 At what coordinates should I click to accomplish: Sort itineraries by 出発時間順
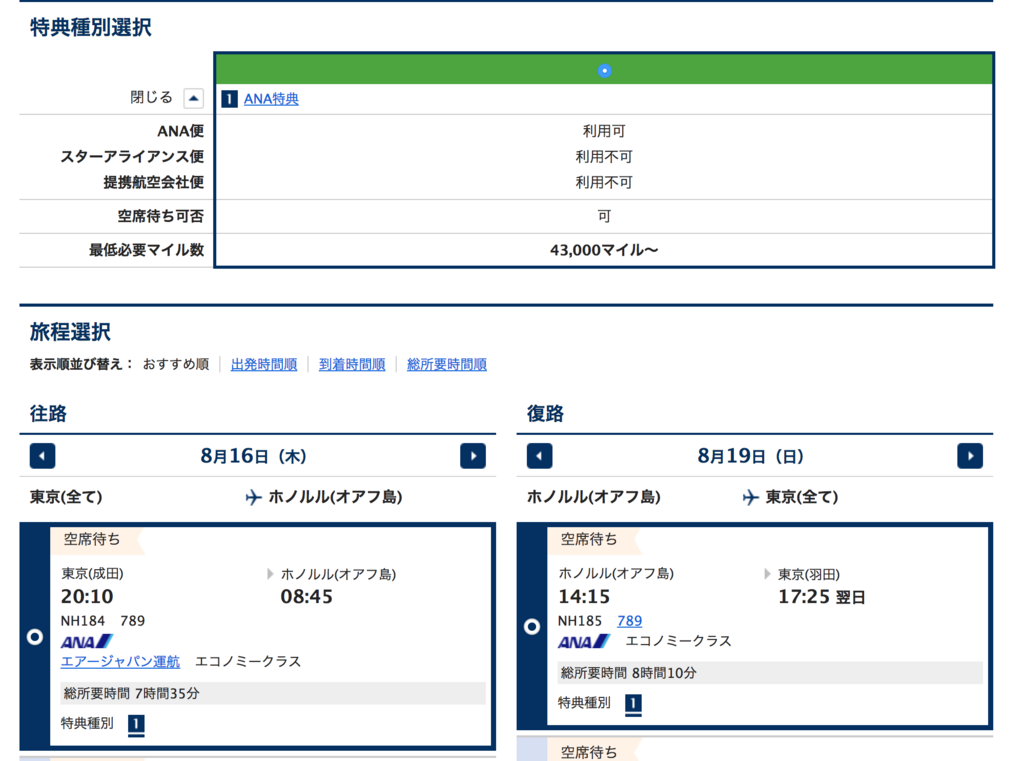tap(264, 364)
